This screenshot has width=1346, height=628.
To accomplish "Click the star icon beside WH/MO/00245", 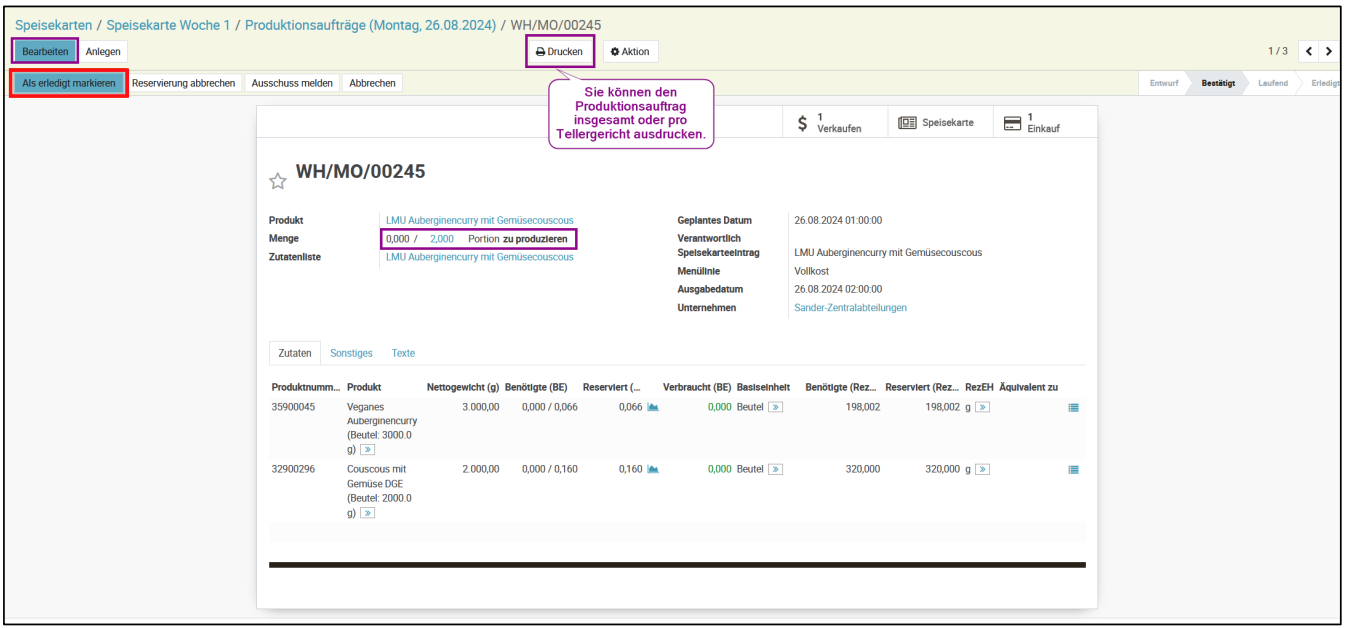I will (x=278, y=181).
